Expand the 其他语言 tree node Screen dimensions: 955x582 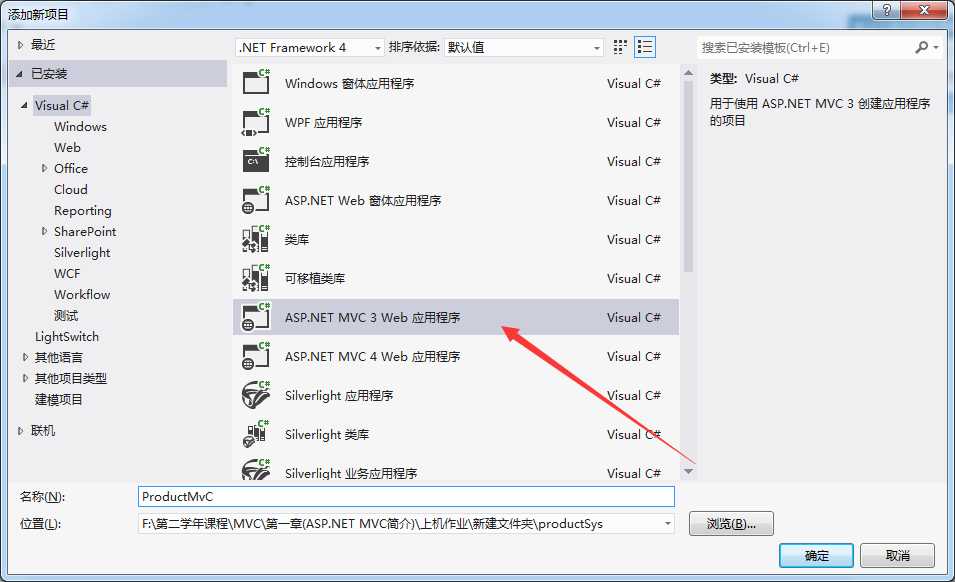pyautogui.click(x=25, y=357)
